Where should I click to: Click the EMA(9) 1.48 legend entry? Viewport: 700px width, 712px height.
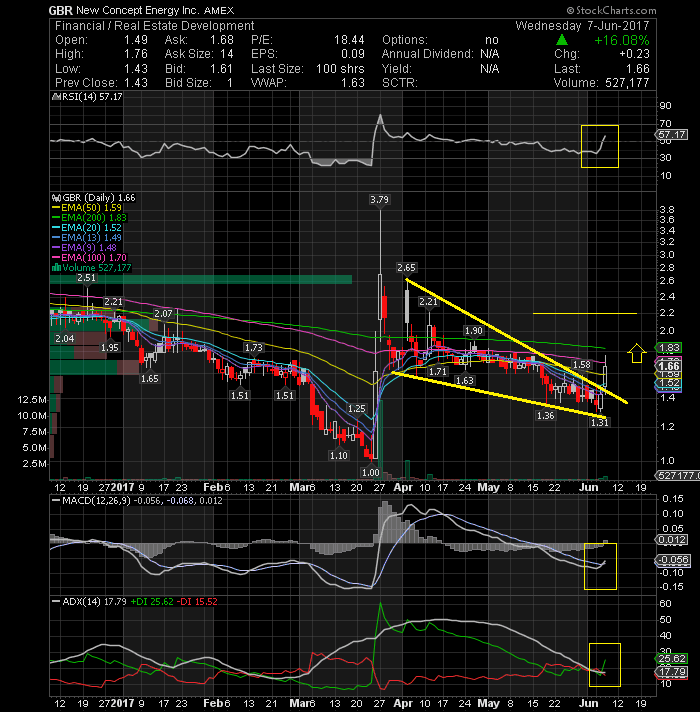(x=85, y=247)
